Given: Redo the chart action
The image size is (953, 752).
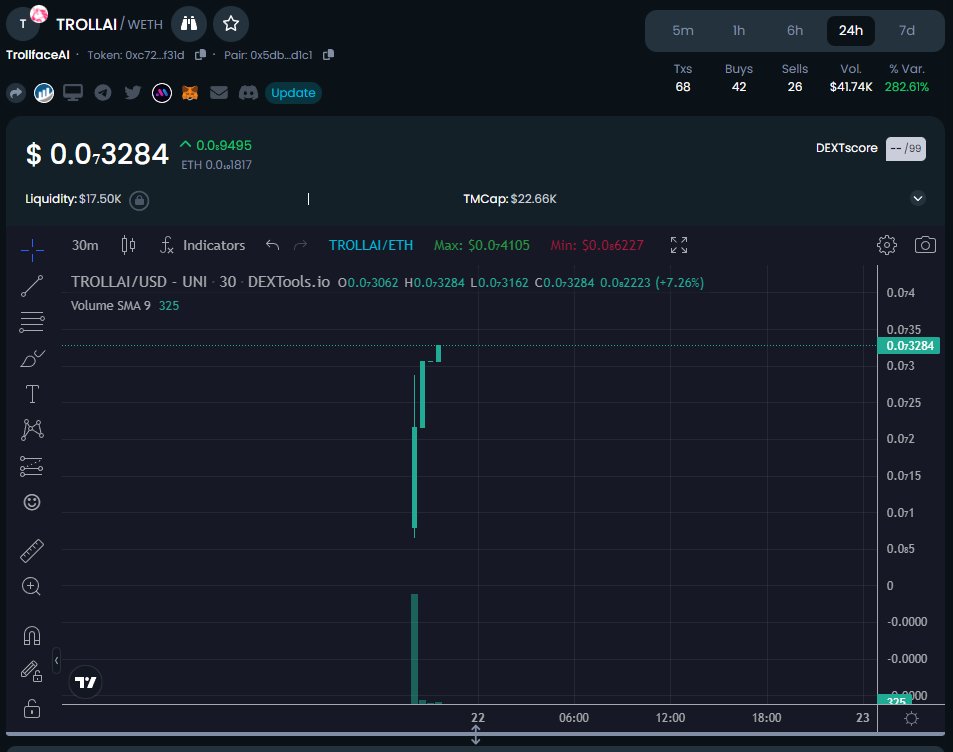Looking at the screenshot, I should [300, 245].
